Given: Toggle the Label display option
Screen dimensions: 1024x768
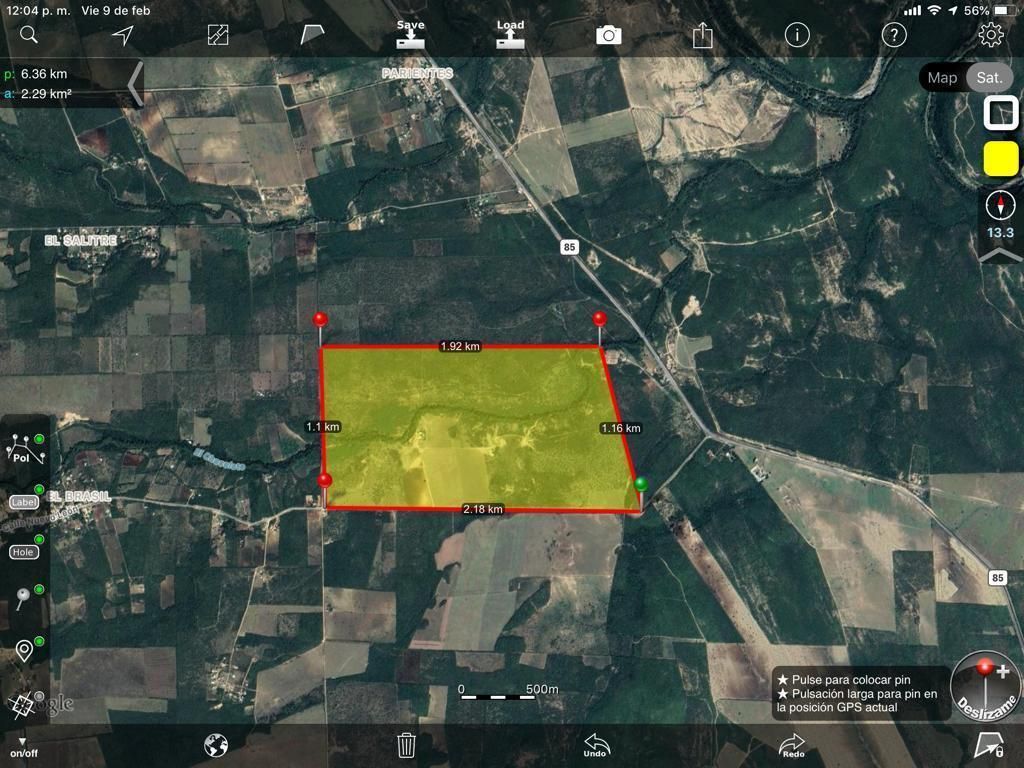Looking at the screenshot, I should 24,501.
